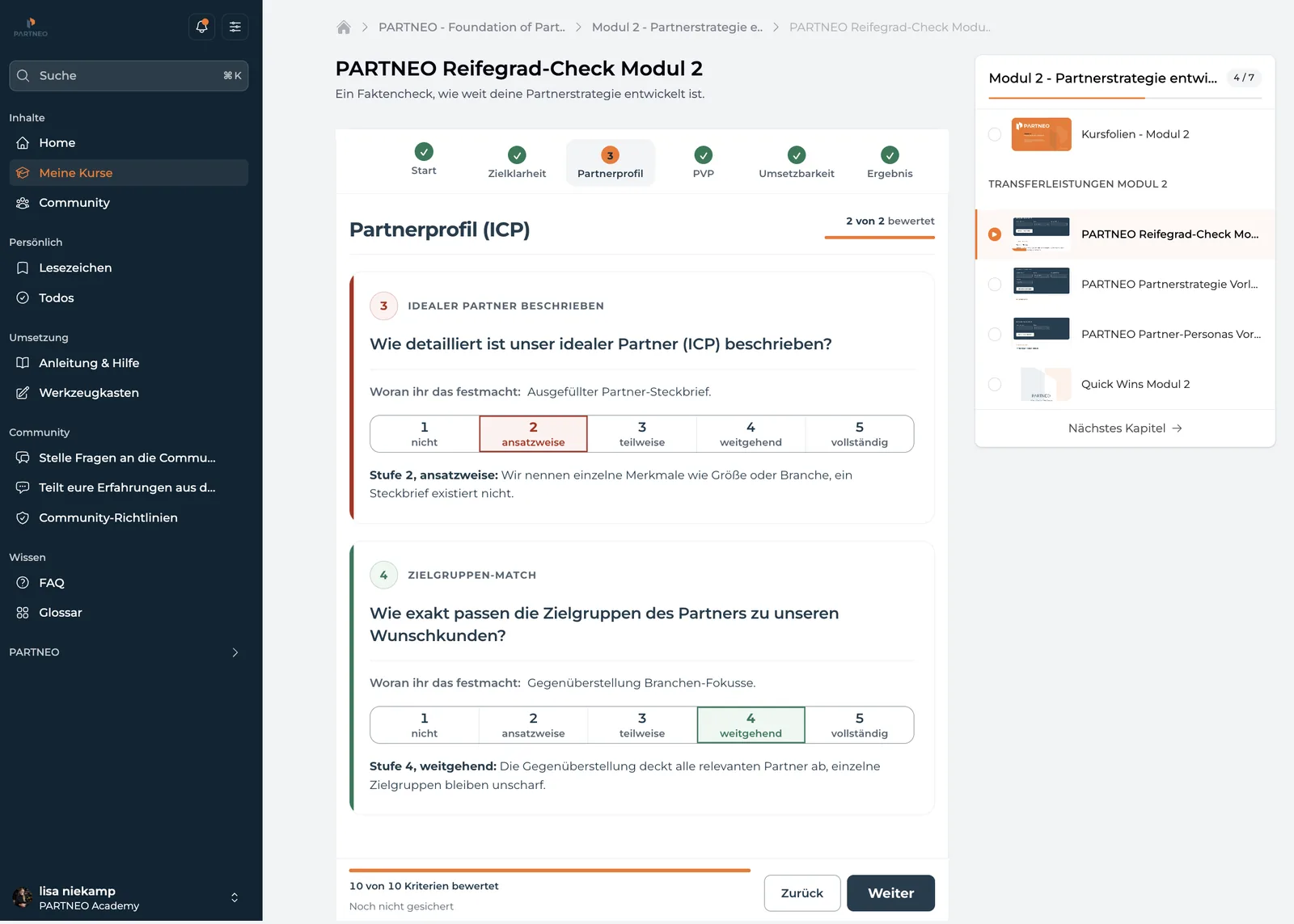The width and height of the screenshot is (1294, 924).
Task: Go to the home breadcrumb icon
Action: click(344, 27)
